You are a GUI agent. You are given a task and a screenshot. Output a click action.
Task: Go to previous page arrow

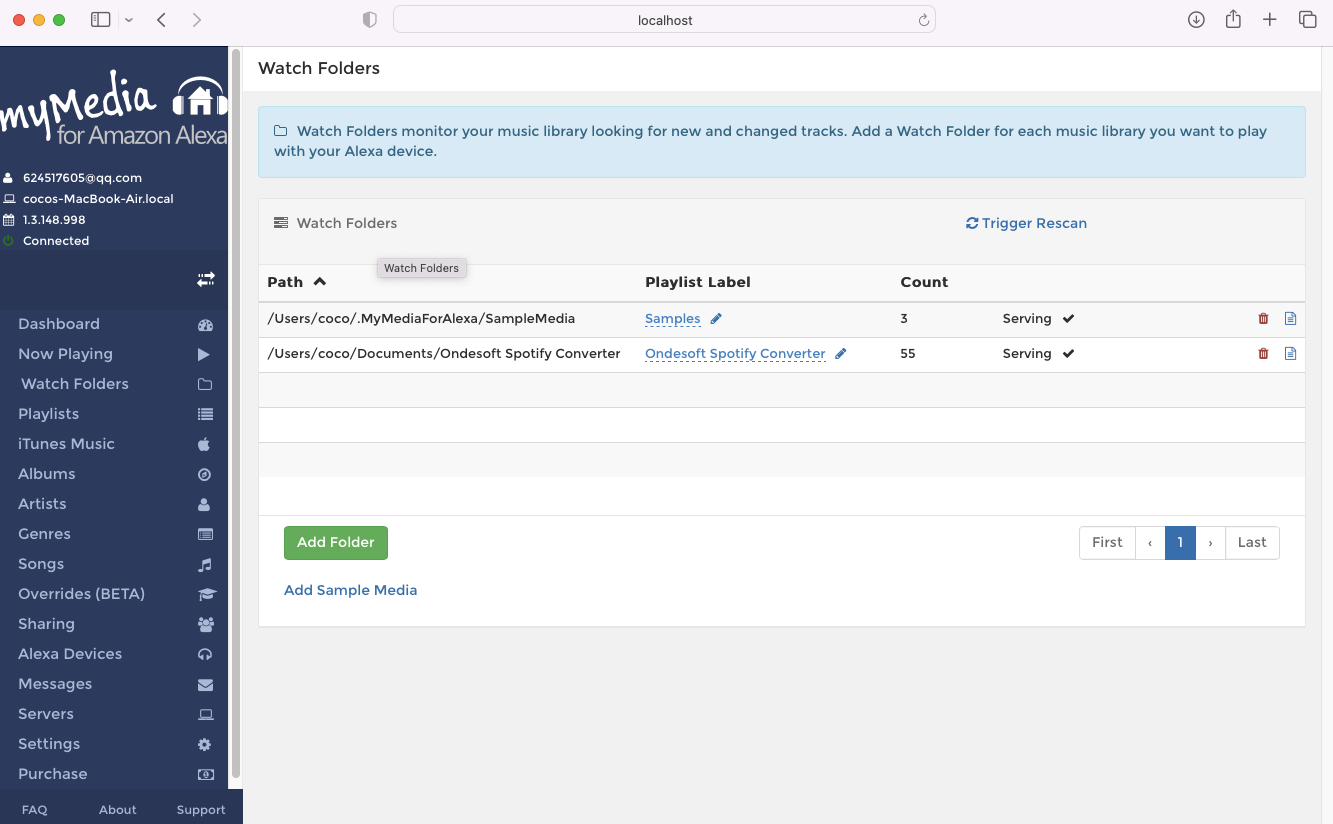1150,543
